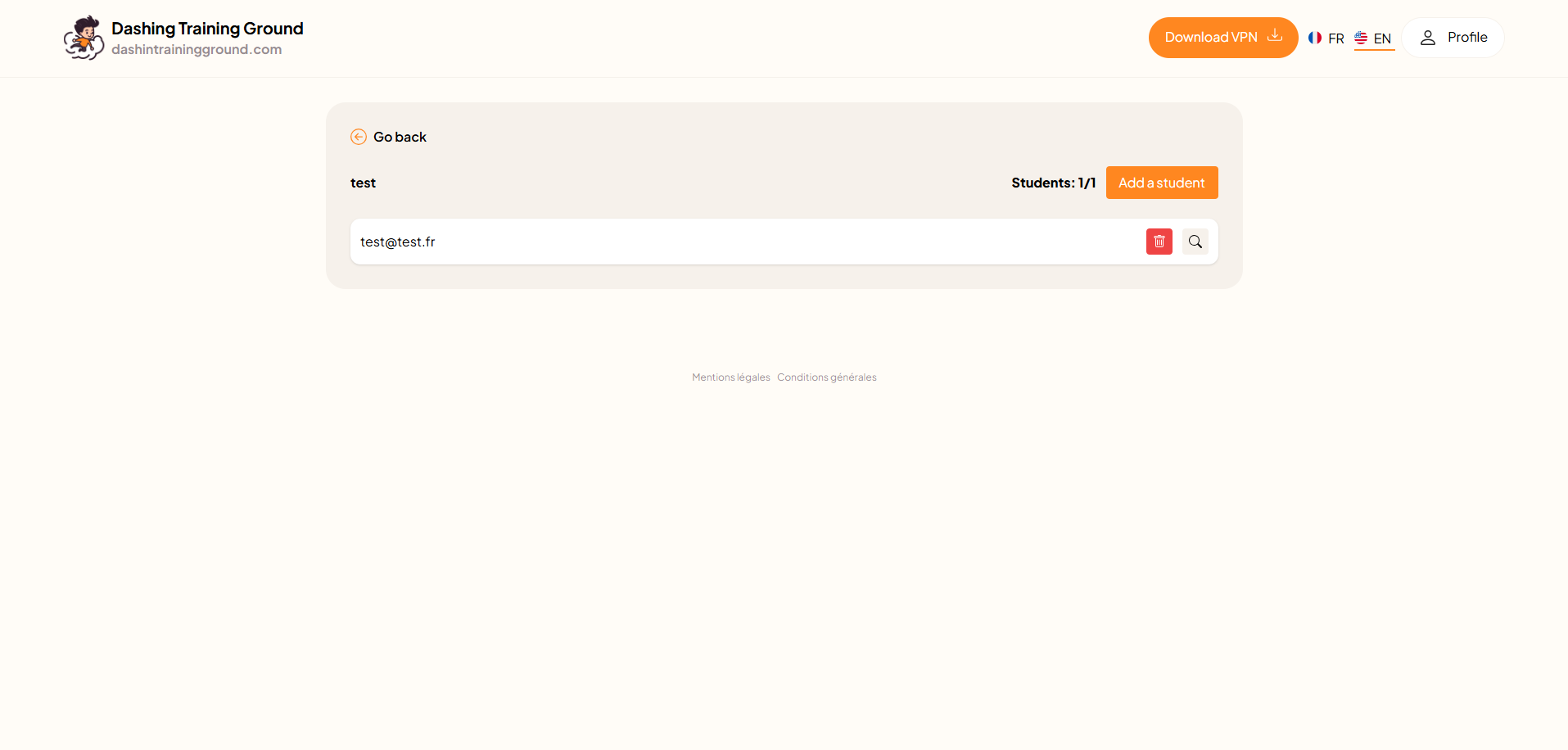Switch language to FR
Viewport: 1568px width, 750px height.
point(1335,38)
